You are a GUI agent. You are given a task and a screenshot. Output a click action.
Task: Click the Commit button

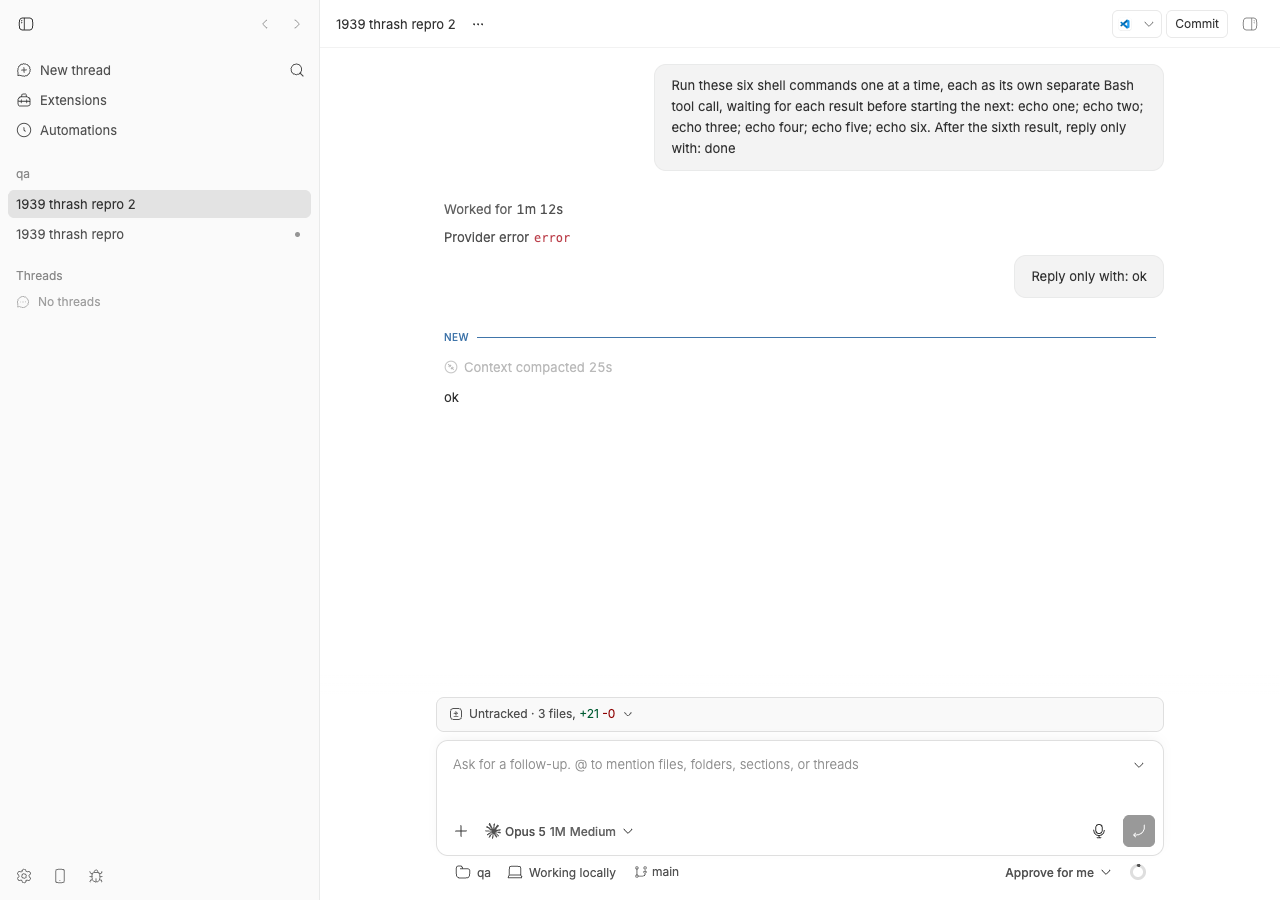(x=1197, y=24)
